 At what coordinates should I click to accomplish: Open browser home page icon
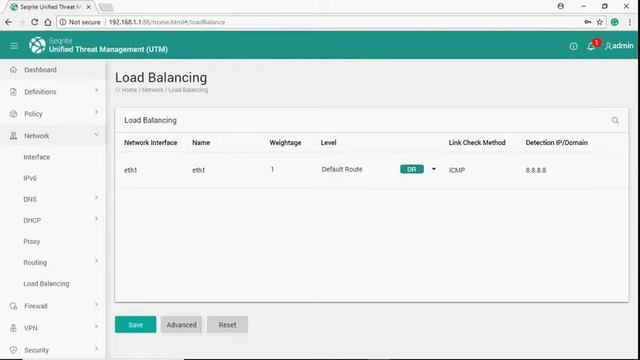48,22
